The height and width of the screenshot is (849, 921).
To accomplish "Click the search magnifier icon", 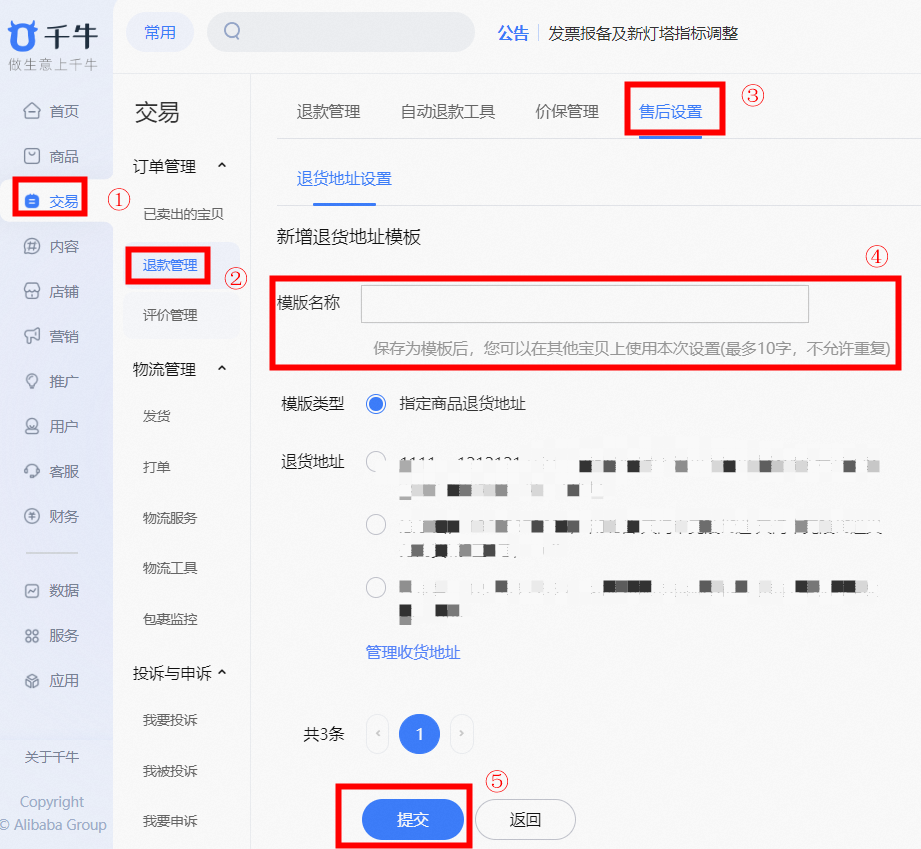I will [232, 31].
